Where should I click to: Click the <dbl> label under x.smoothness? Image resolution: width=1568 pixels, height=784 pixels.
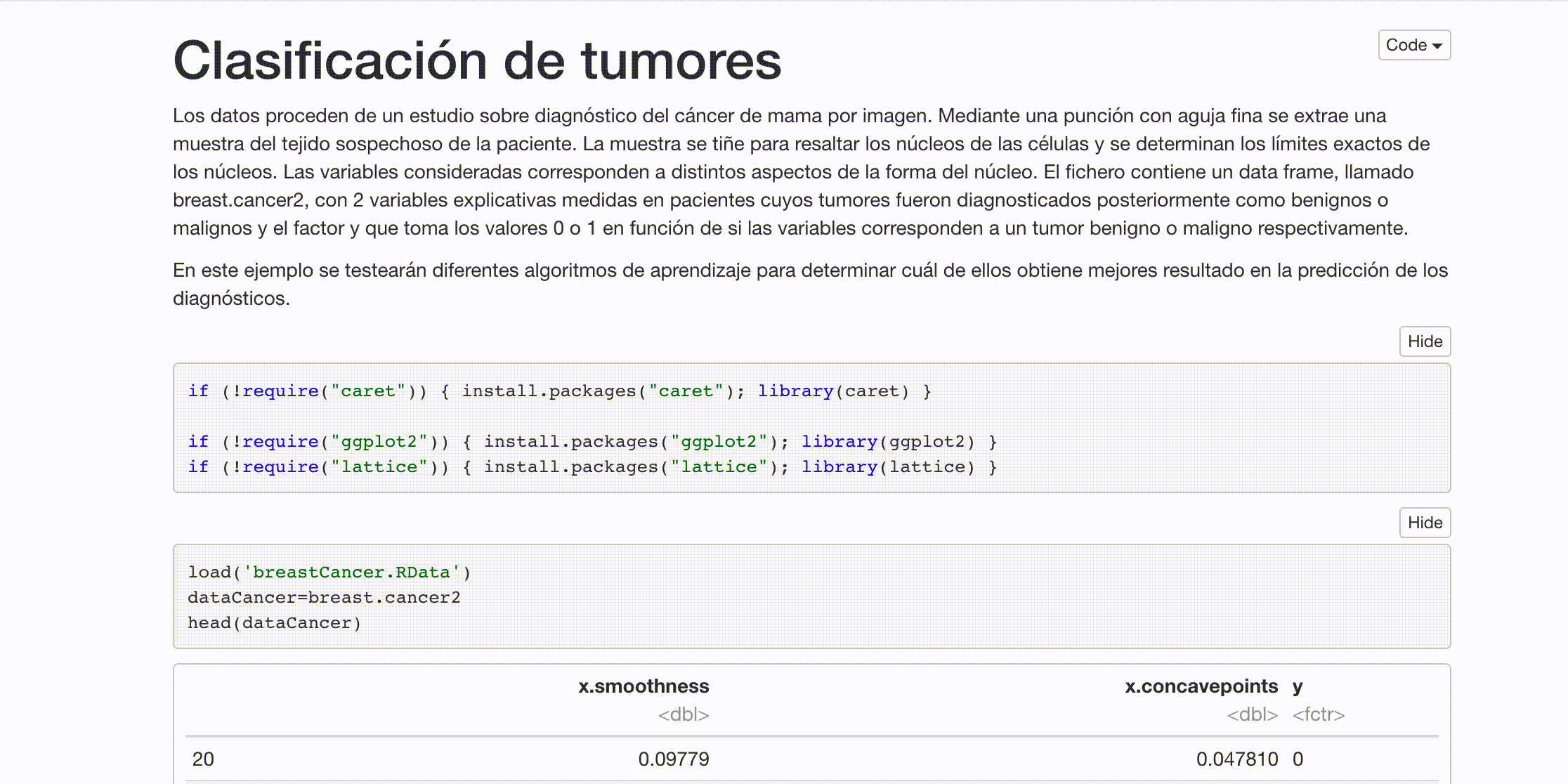pos(683,714)
